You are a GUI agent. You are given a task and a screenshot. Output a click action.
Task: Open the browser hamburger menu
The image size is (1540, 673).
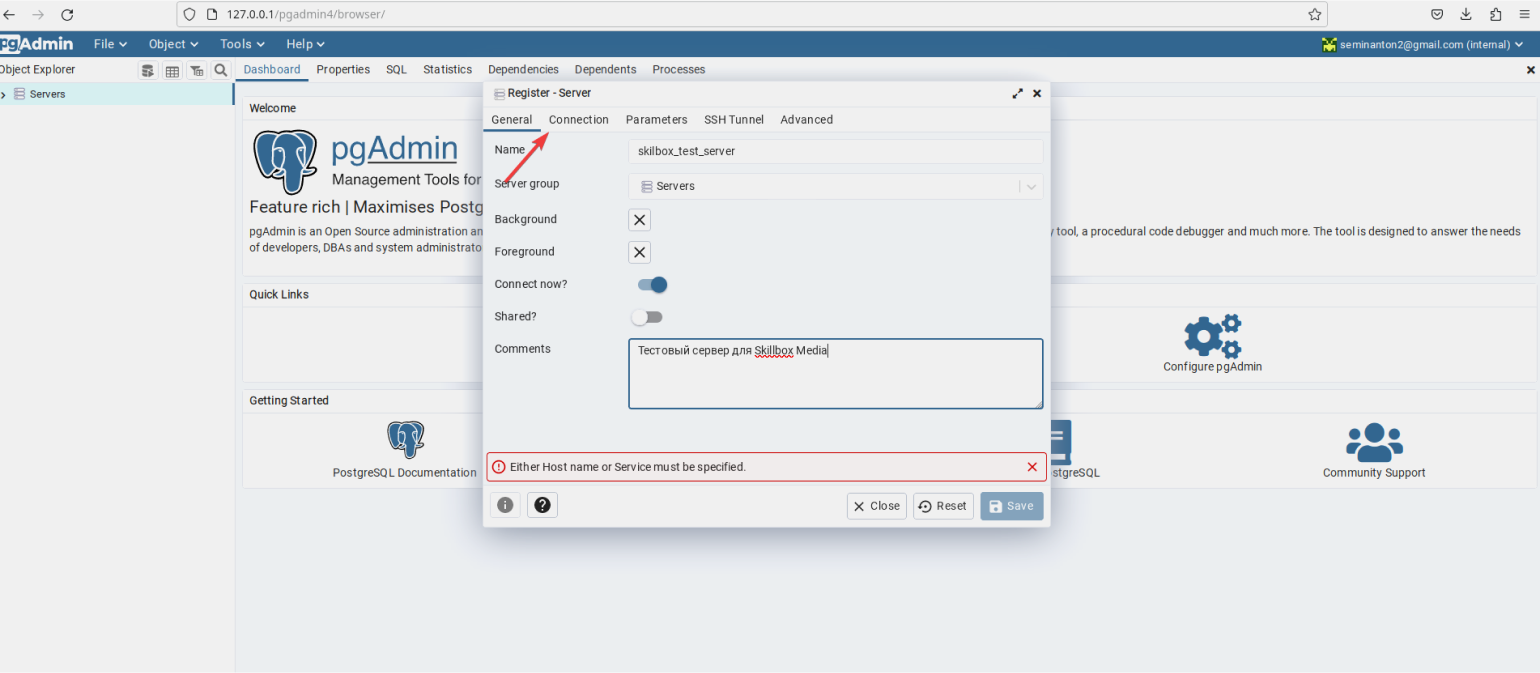1524,15
